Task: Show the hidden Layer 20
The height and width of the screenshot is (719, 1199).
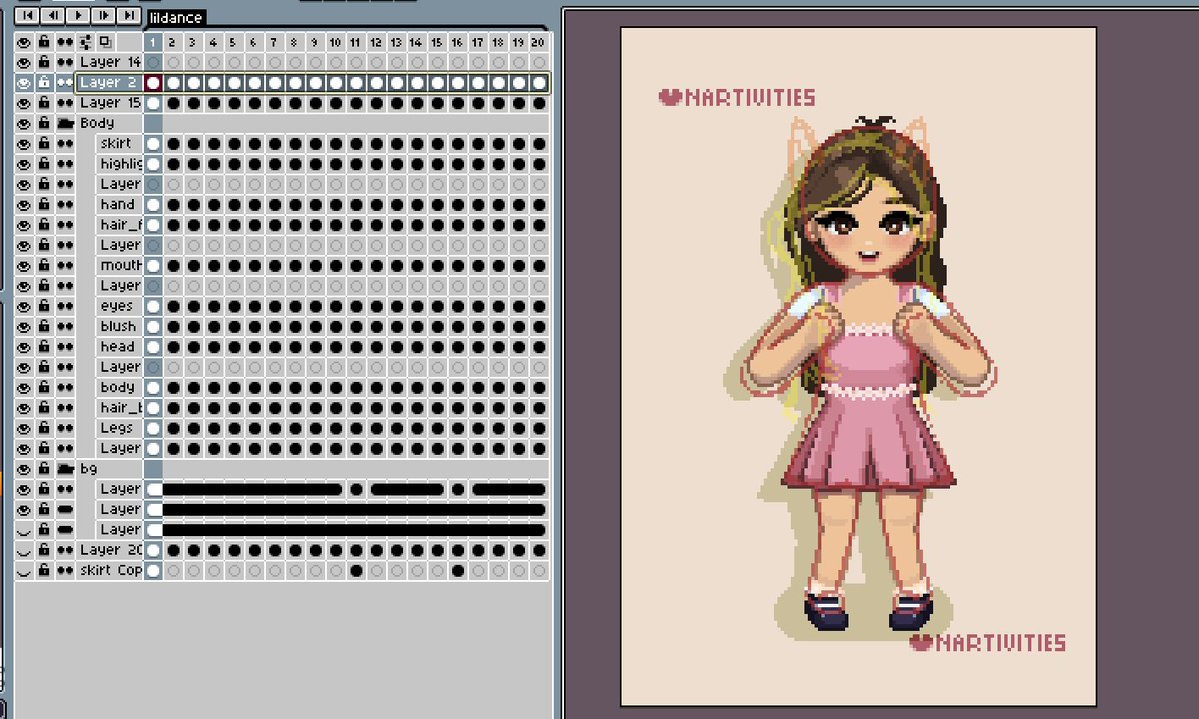Action: 24,550
